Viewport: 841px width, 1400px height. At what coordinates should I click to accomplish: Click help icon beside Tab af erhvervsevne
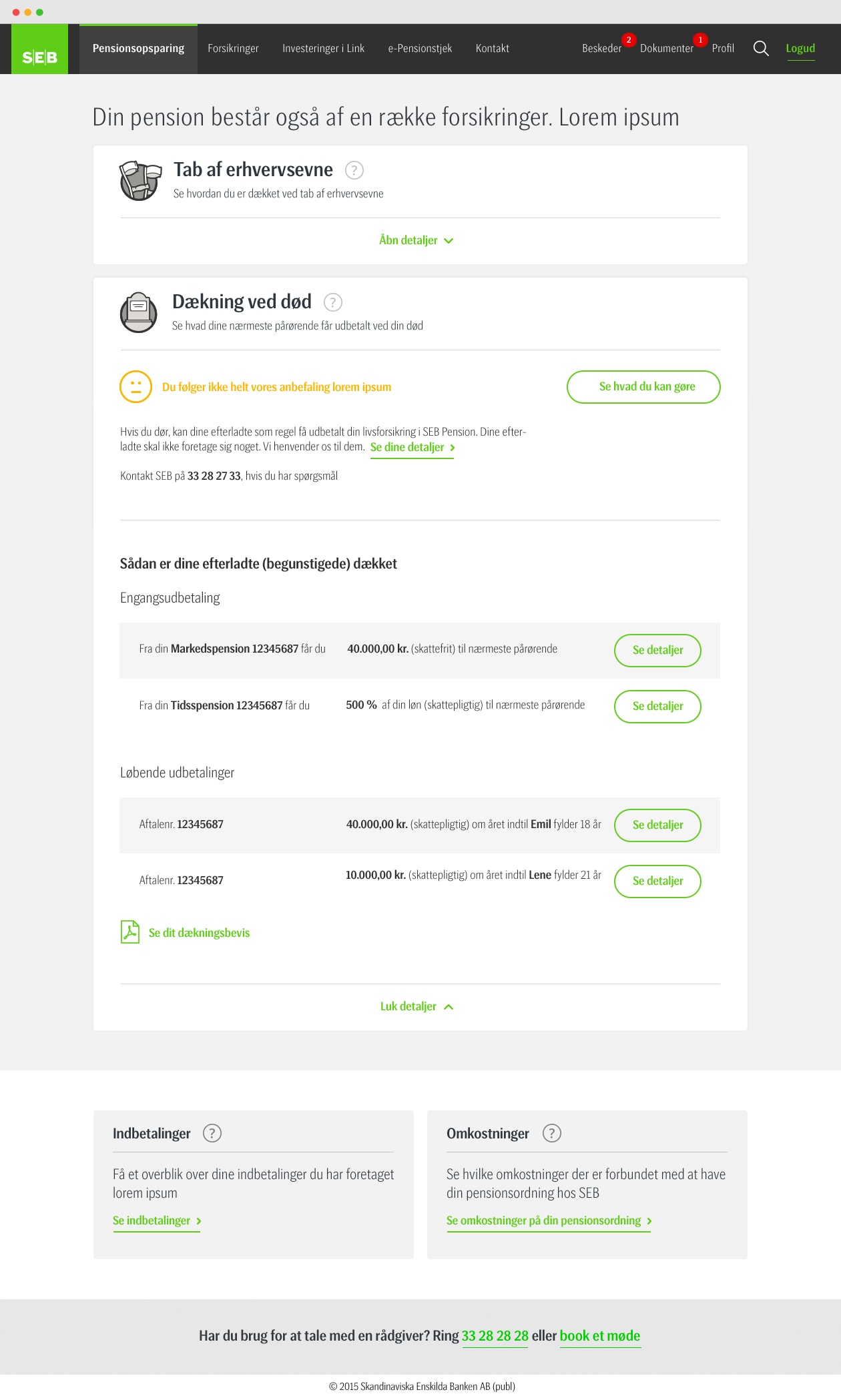coord(354,170)
